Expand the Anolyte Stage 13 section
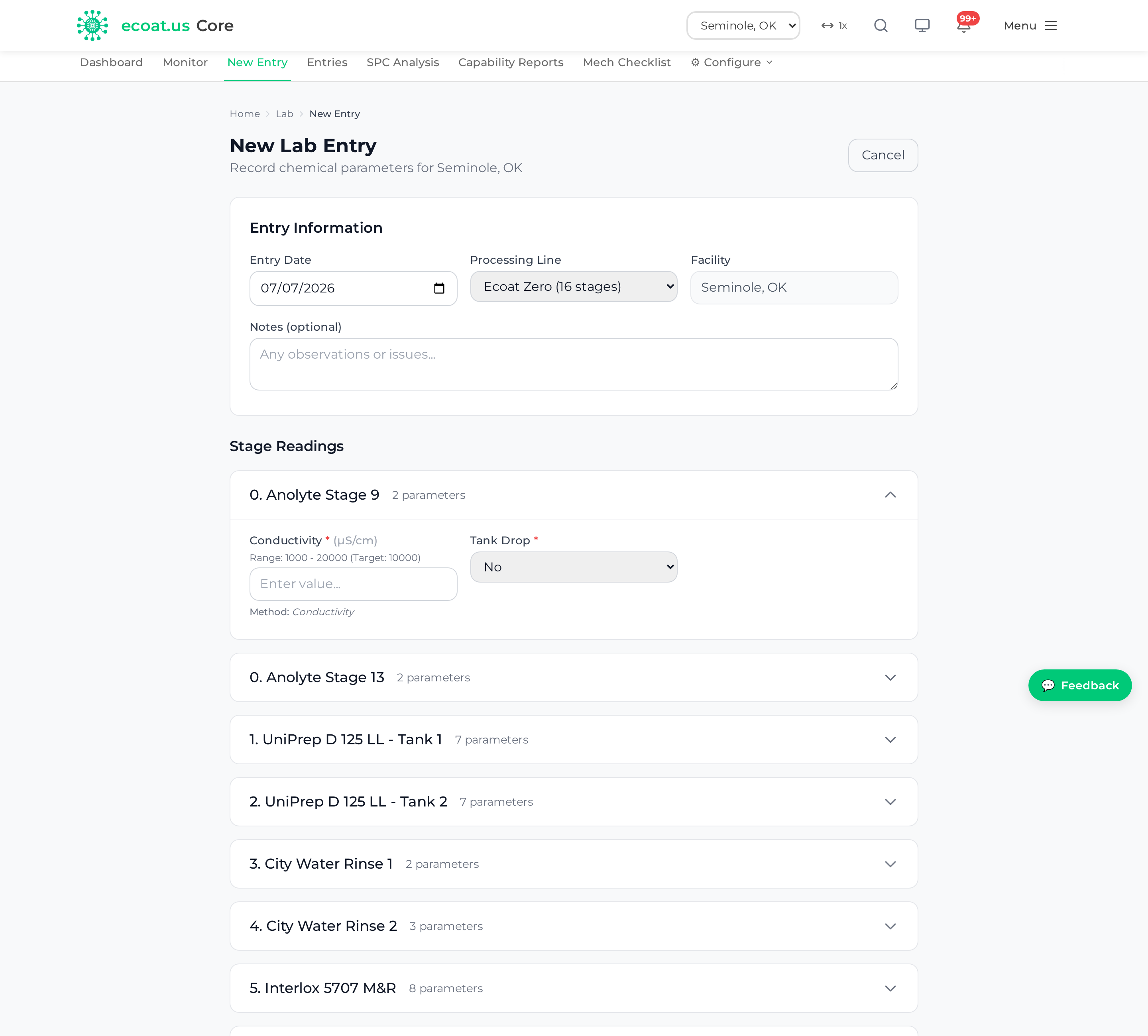Viewport: 1148px width, 1036px height. click(890, 677)
